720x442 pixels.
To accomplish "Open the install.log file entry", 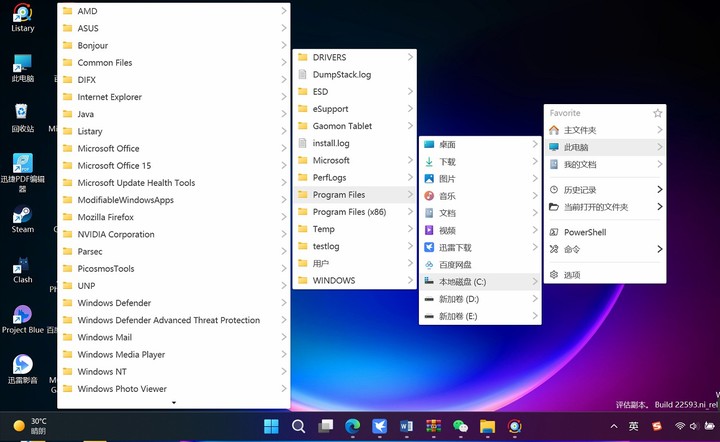I will point(331,143).
